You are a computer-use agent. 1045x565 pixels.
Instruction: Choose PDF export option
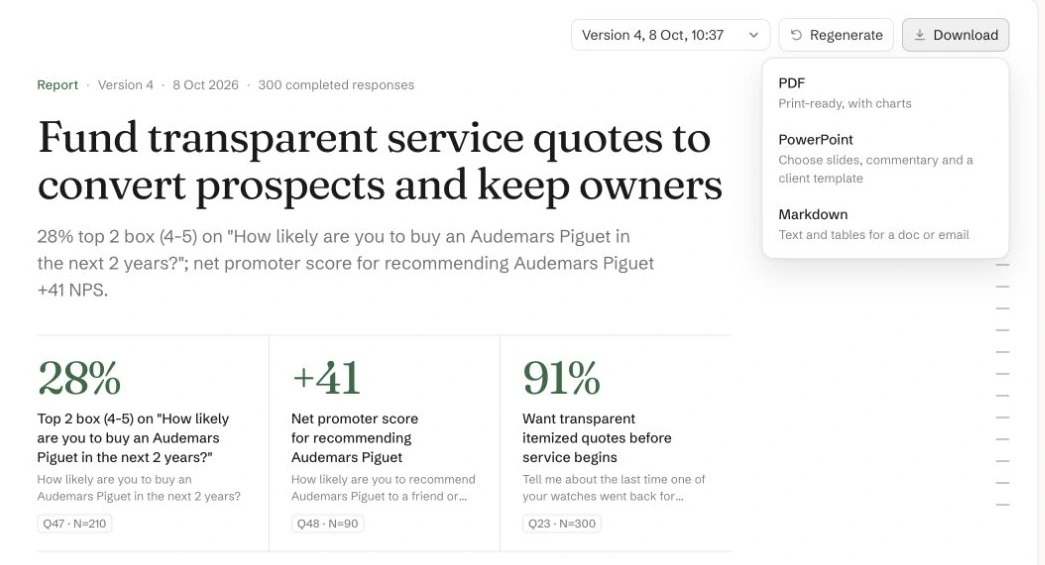click(x=885, y=93)
